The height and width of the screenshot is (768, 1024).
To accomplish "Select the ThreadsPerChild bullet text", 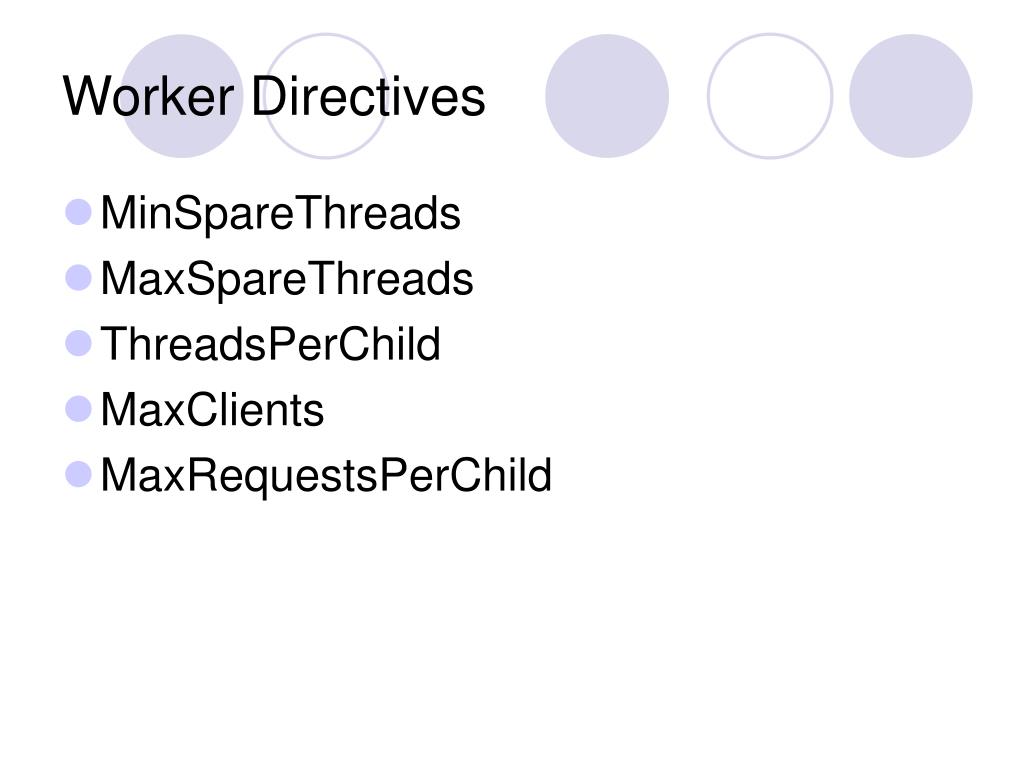I will [270, 344].
